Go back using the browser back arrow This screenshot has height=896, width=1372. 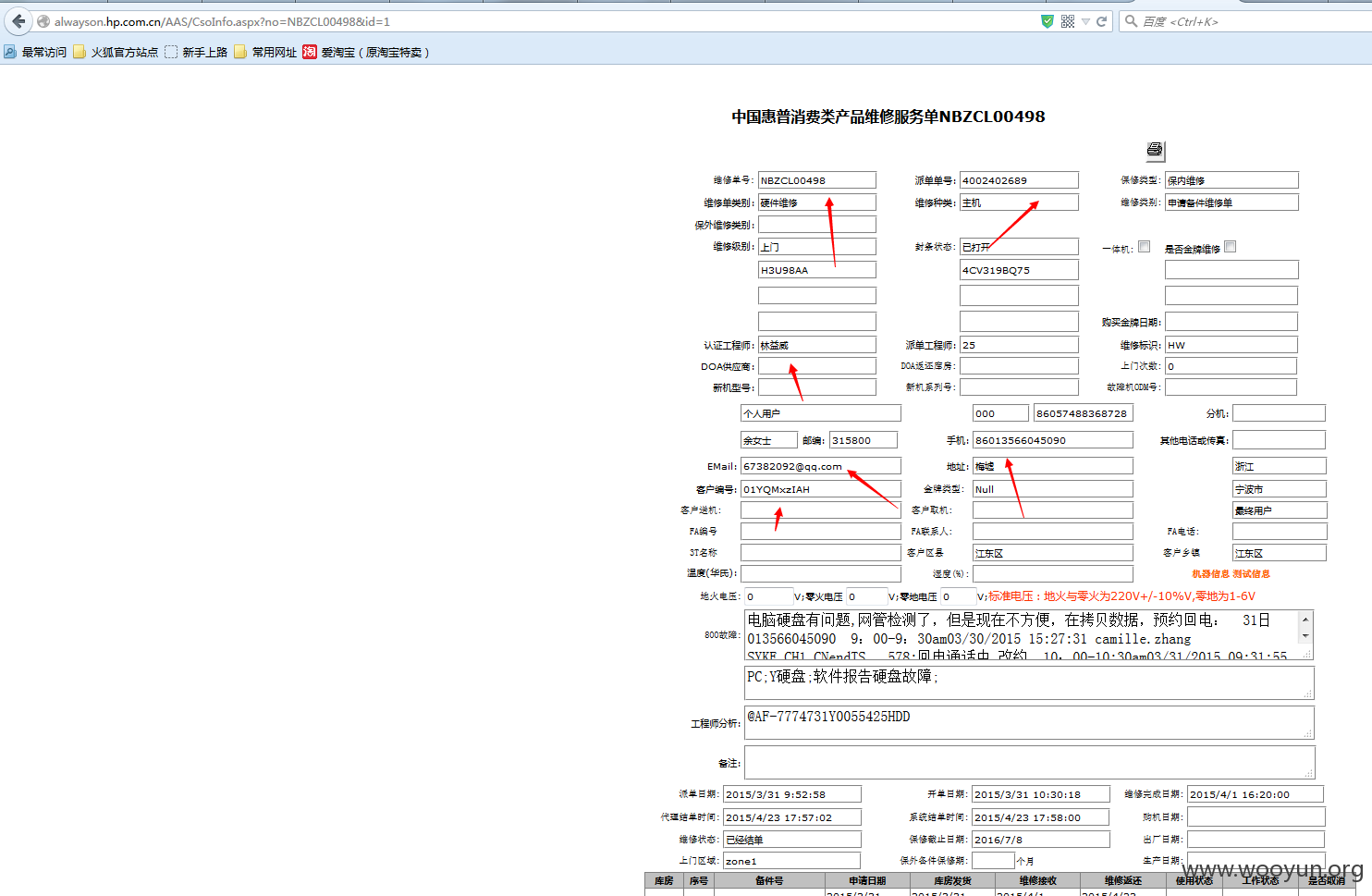click(18, 21)
